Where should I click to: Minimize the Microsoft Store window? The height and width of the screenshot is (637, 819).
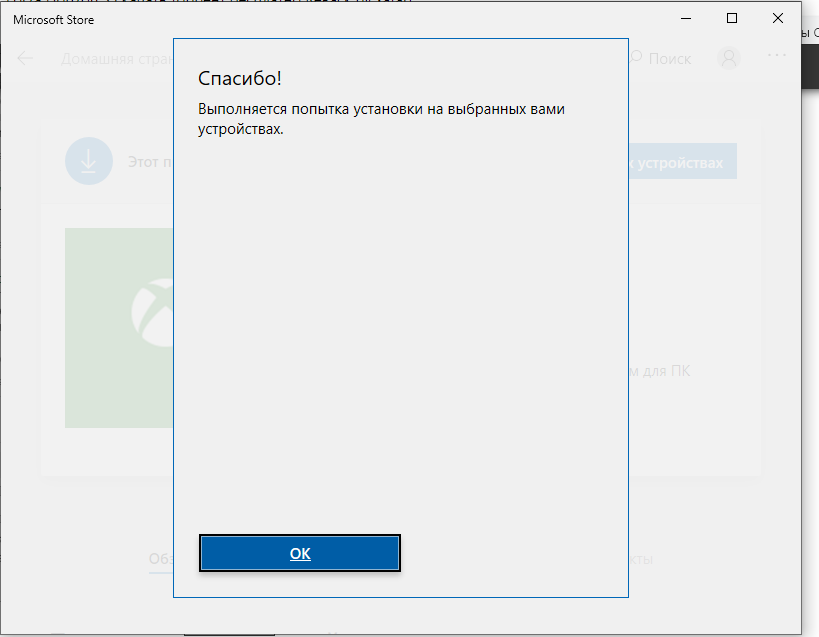pyautogui.click(x=686, y=18)
